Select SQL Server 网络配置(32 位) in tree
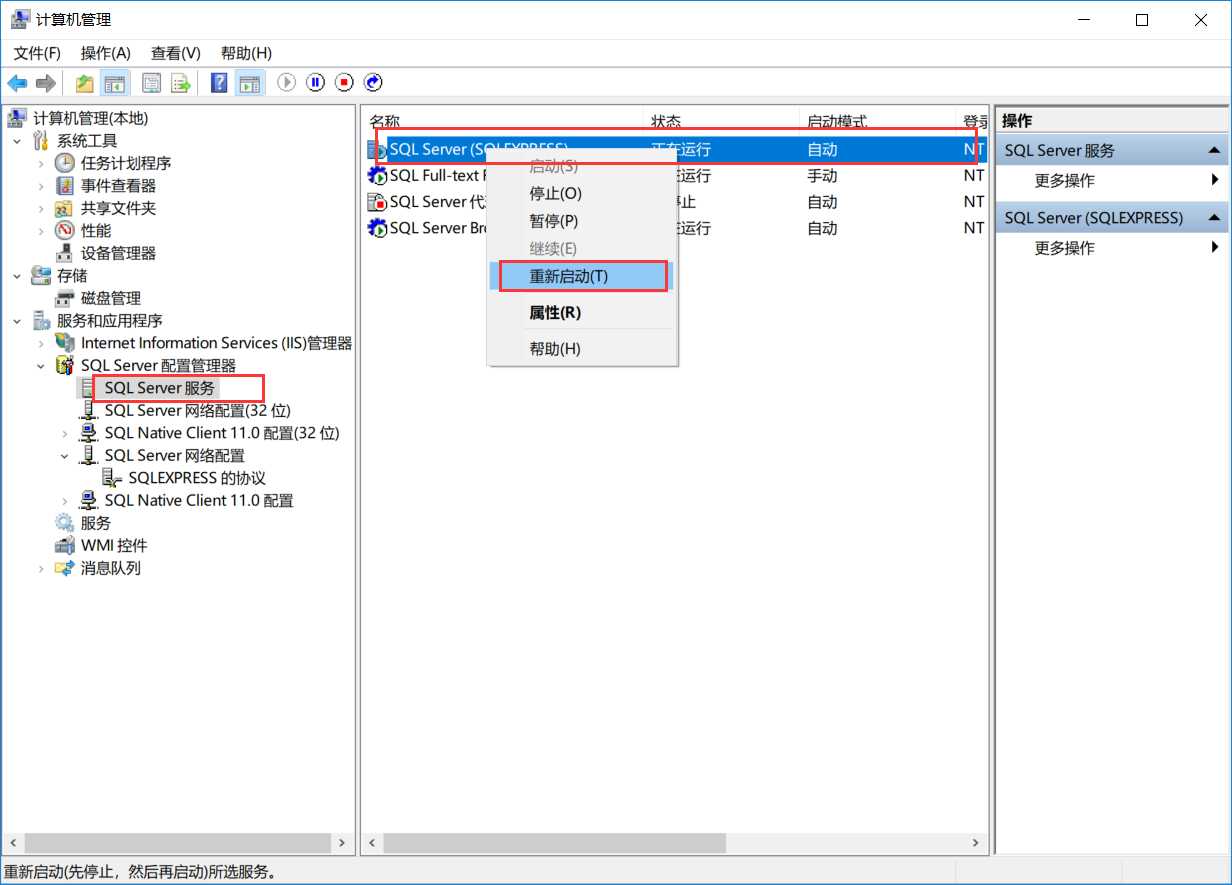 point(198,410)
